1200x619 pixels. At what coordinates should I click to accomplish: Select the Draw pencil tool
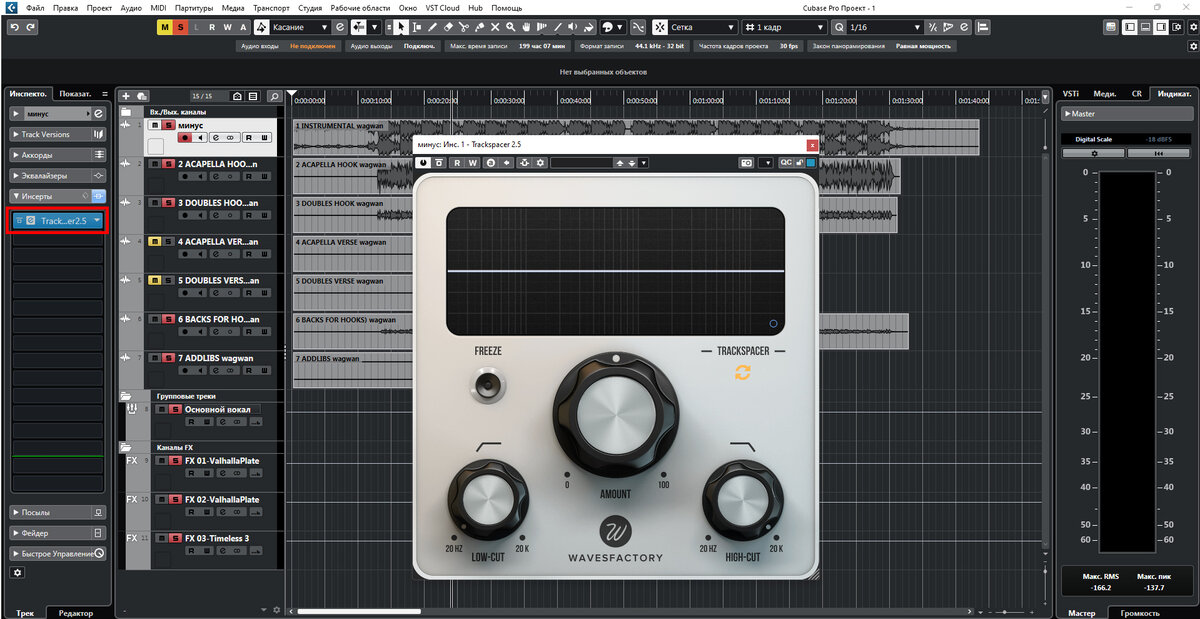(433, 27)
